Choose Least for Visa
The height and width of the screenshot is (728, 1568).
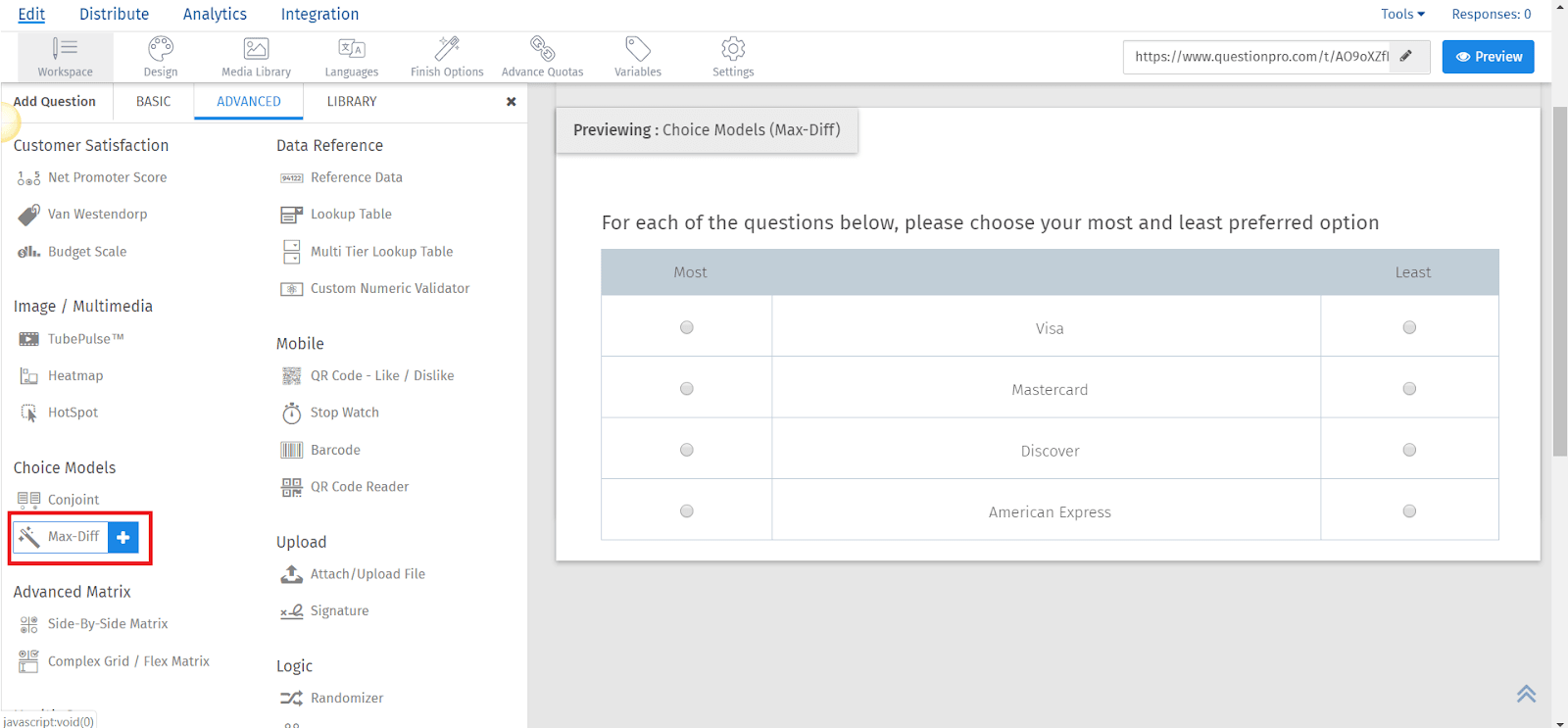click(1409, 327)
